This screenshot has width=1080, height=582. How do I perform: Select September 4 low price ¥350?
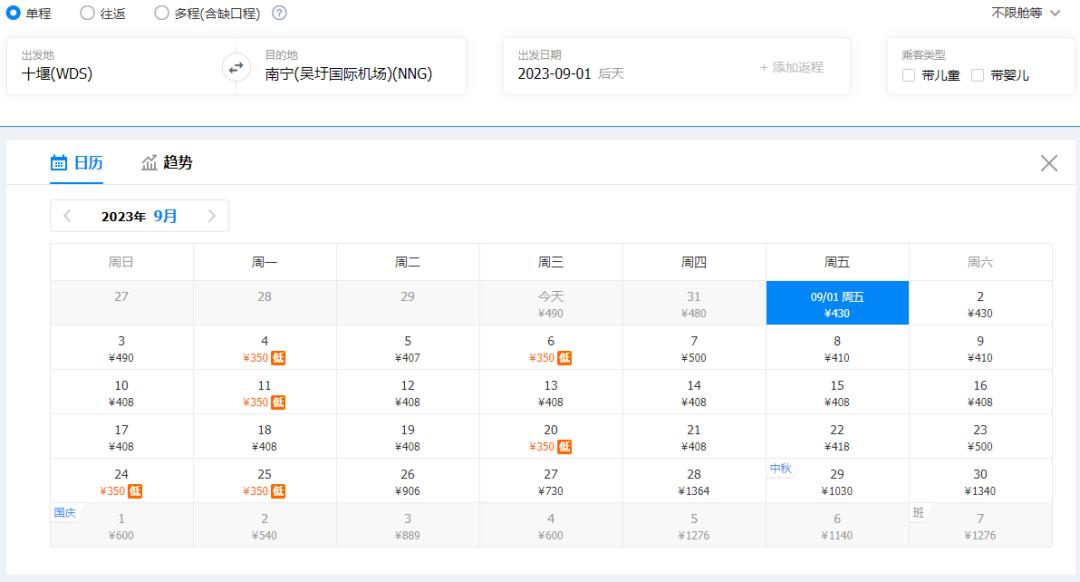tap(264, 348)
